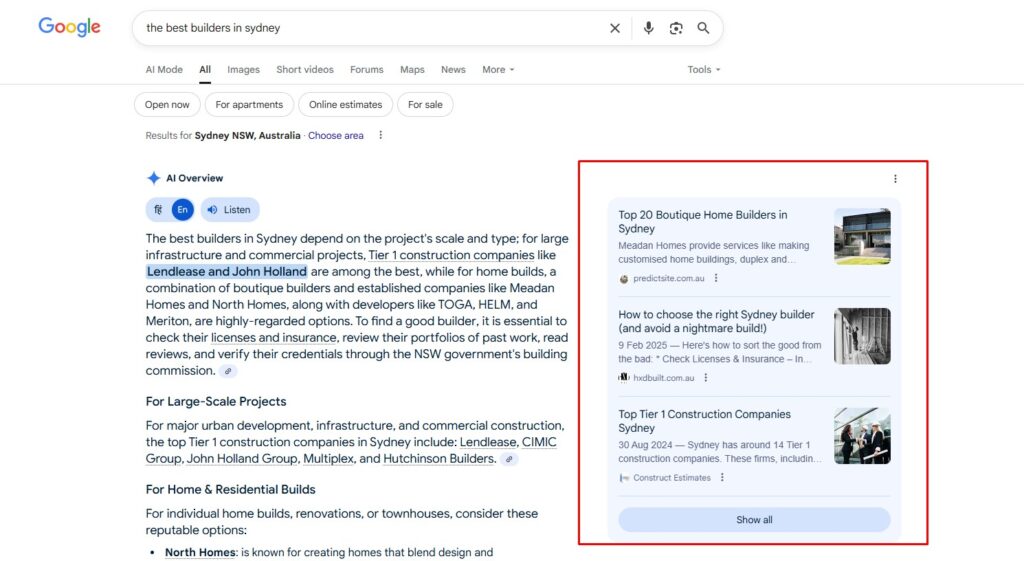Open the Tools dropdown
Image resolution: width=1024 pixels, height=561 pixels.
click(704, 70)
